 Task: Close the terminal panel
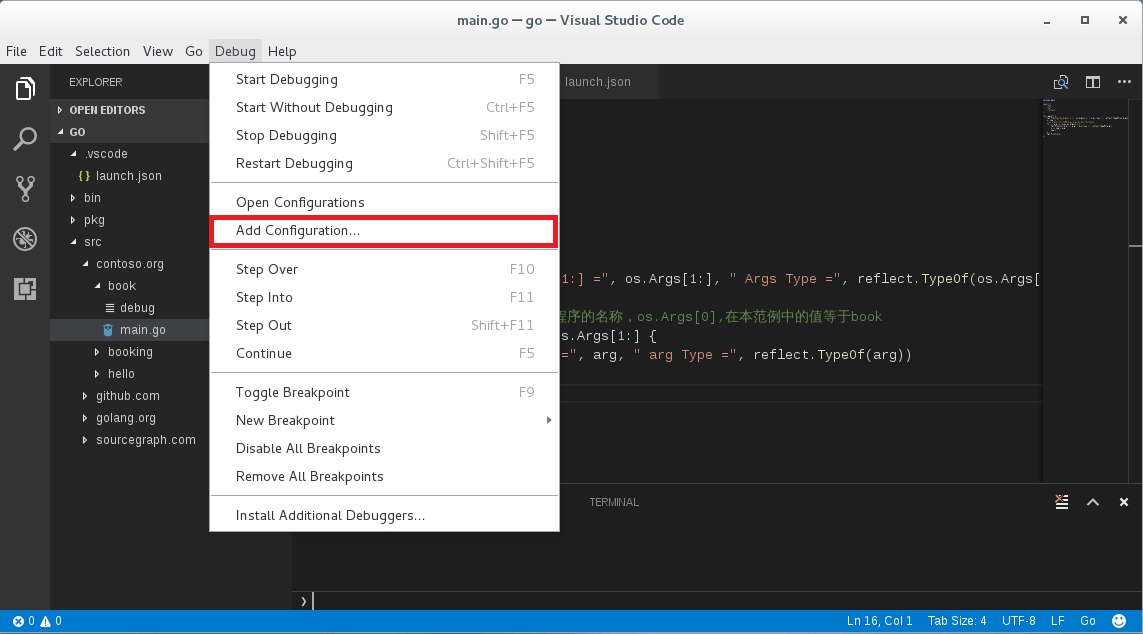pos(1123,502)
